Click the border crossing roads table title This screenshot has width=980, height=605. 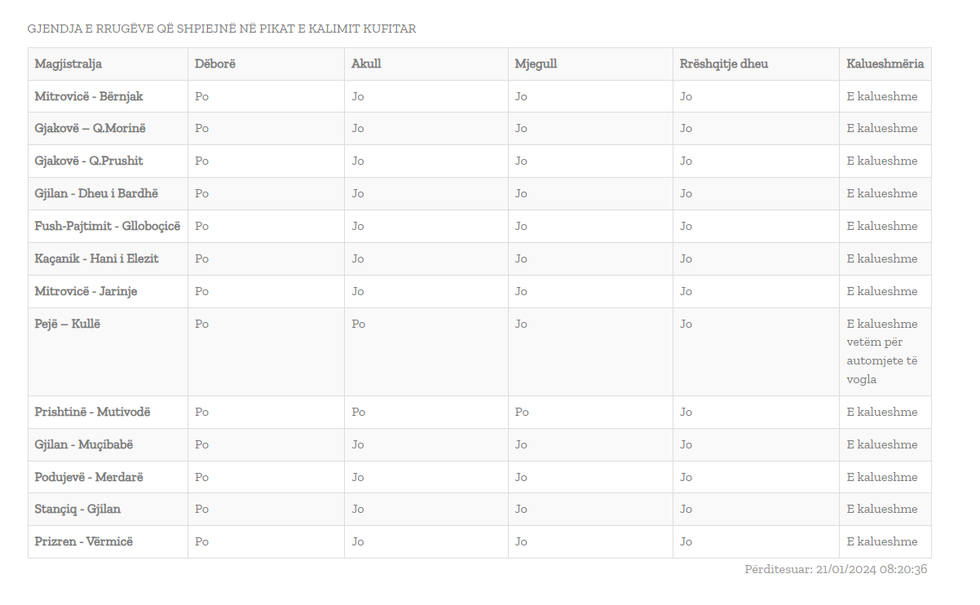pyautogui.click(x=221, y=29)
